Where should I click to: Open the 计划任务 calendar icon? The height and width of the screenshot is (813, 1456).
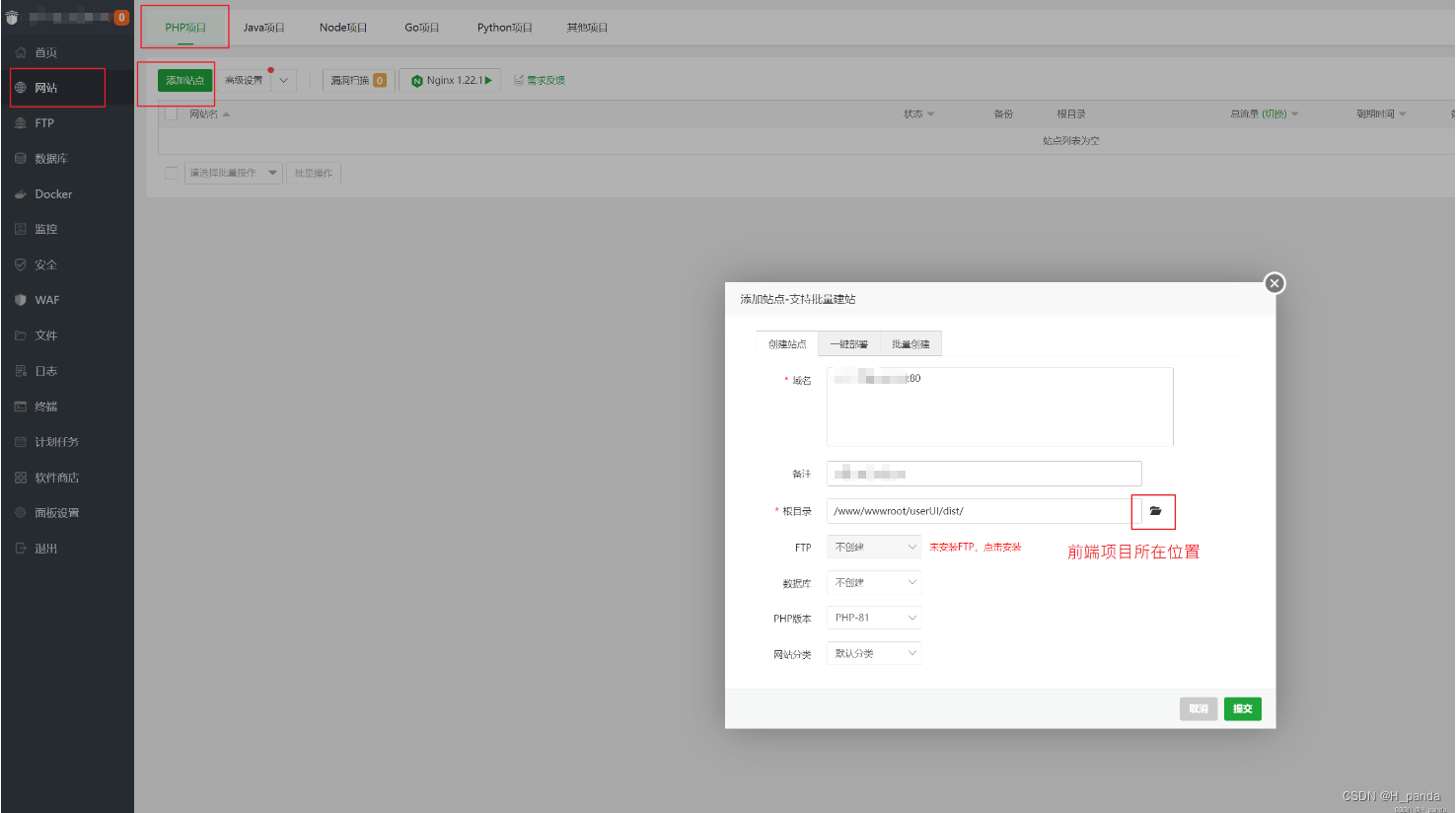coord(20,442)
